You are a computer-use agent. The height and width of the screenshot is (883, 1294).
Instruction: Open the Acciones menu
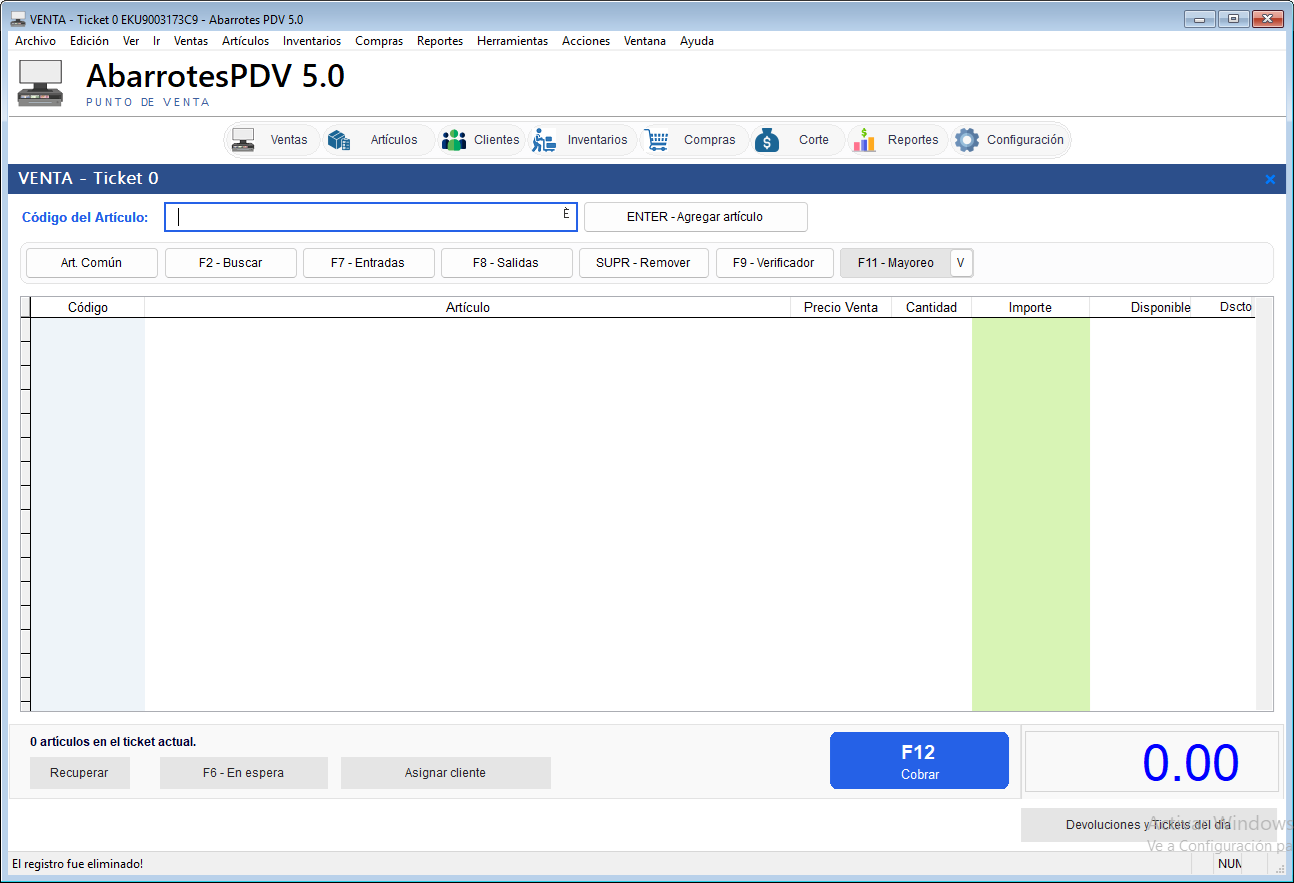(586, 41)
